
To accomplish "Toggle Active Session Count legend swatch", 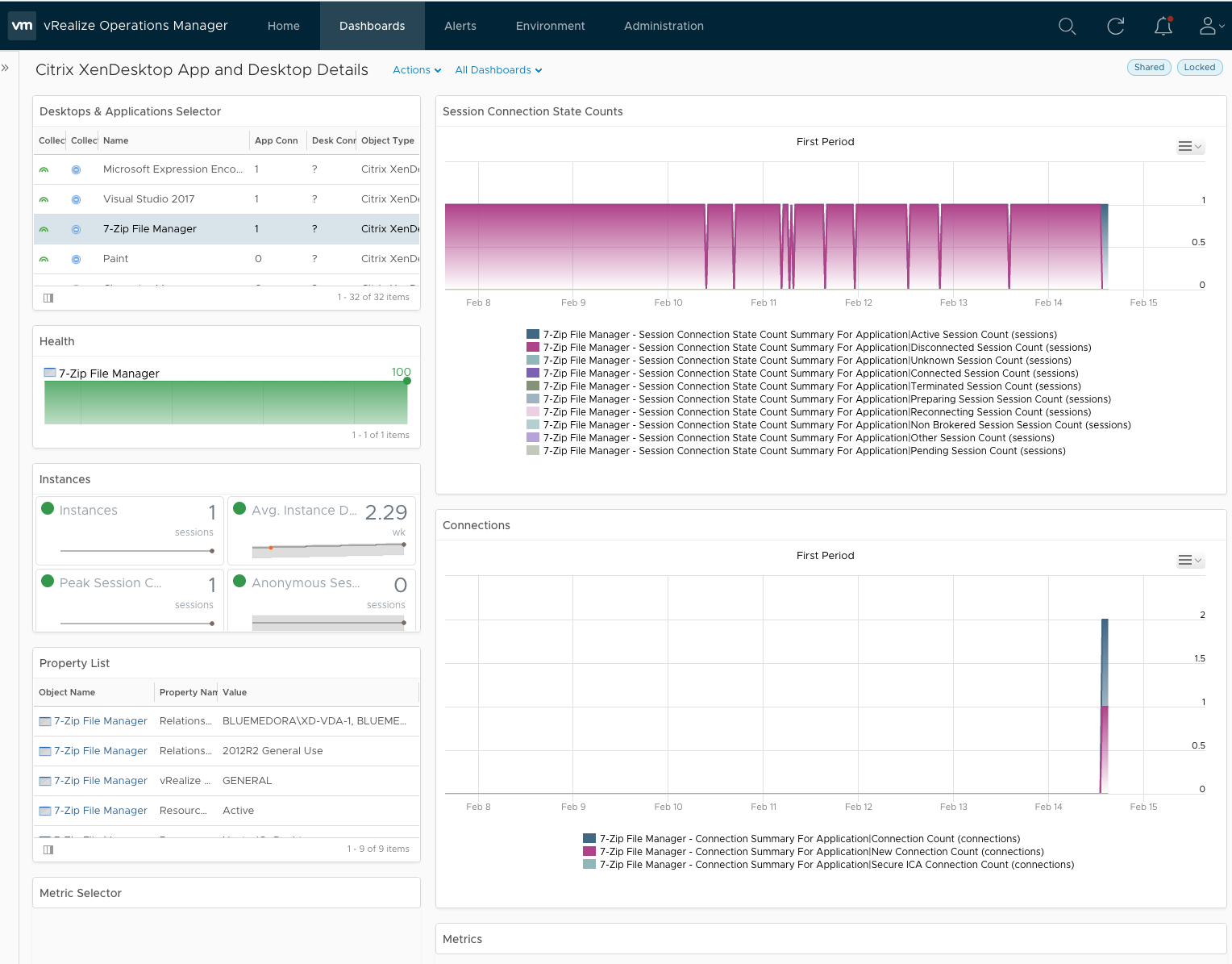I will coord(533,334).
